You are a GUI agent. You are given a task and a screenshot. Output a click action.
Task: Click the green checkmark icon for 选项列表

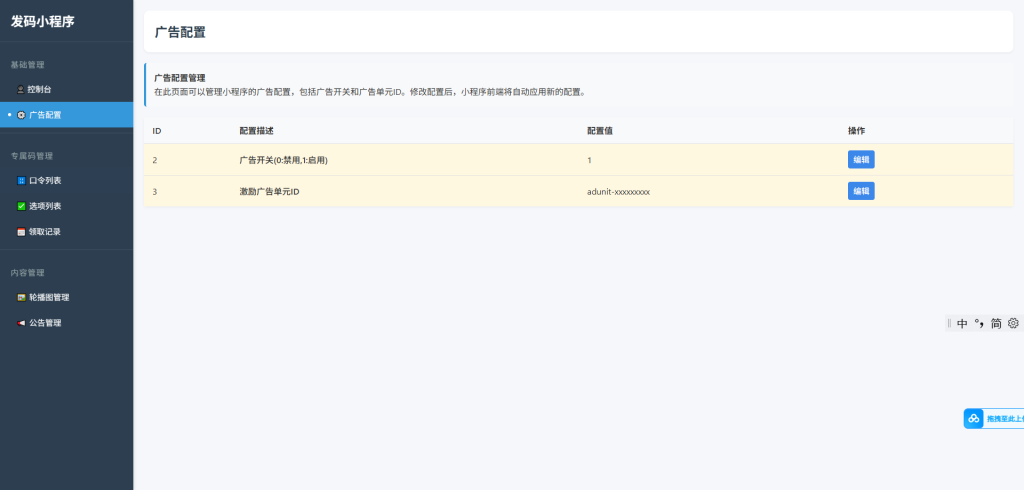coord(22,206)
